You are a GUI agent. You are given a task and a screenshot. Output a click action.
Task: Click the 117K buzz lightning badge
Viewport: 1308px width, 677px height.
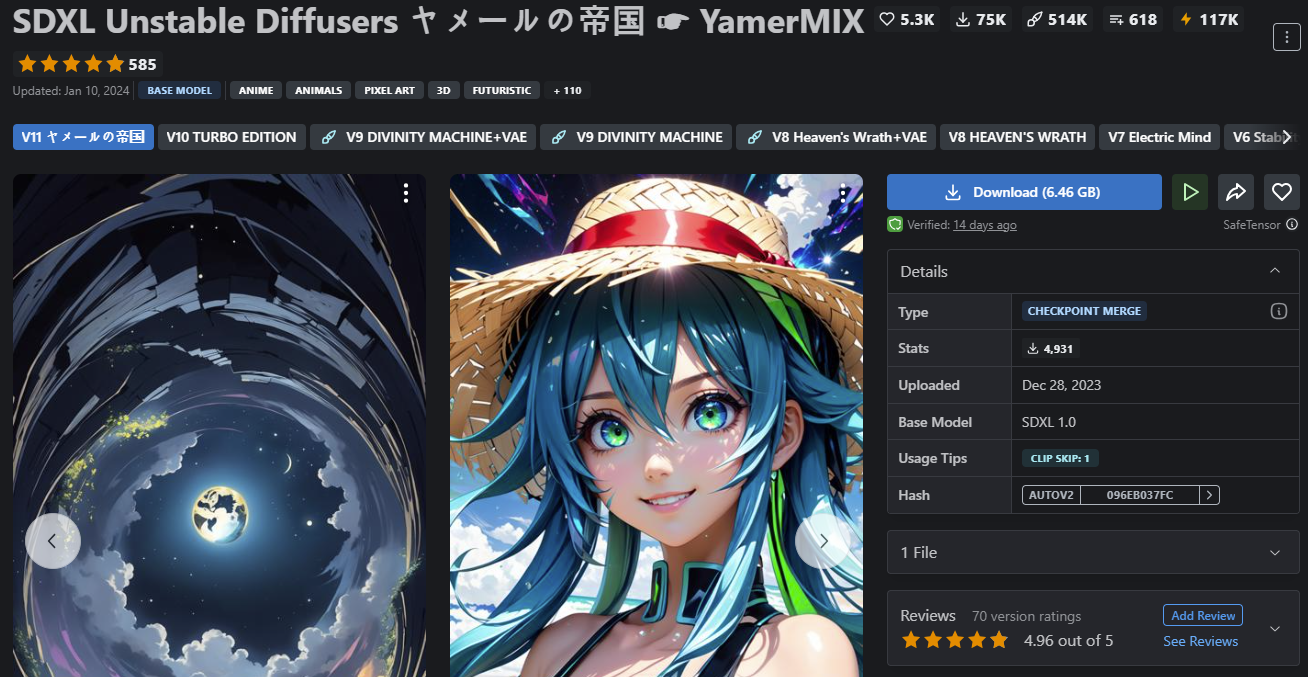1208,19
